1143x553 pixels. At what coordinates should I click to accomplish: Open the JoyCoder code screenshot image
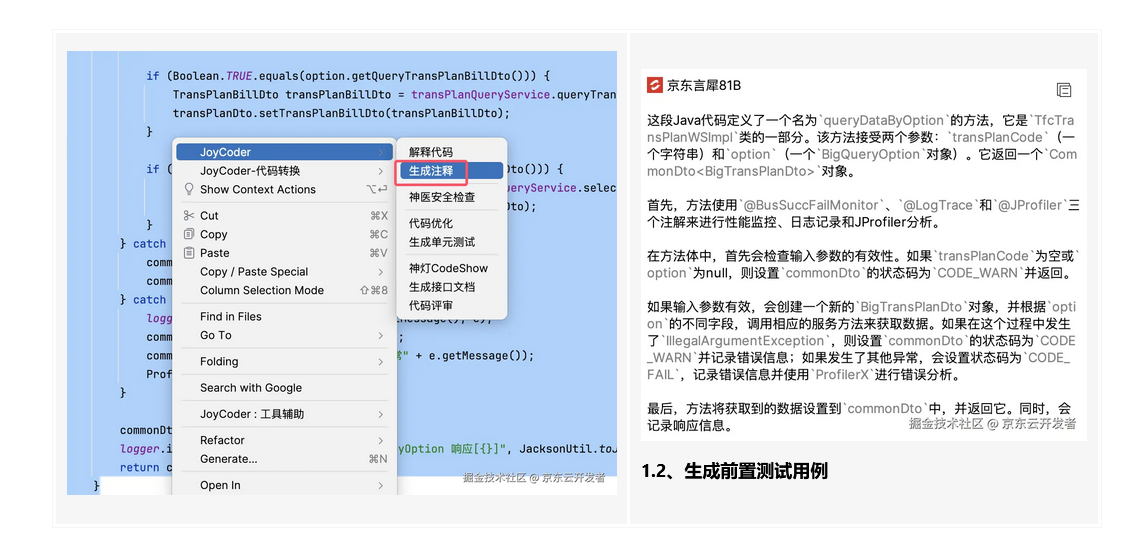coord(342,272)
